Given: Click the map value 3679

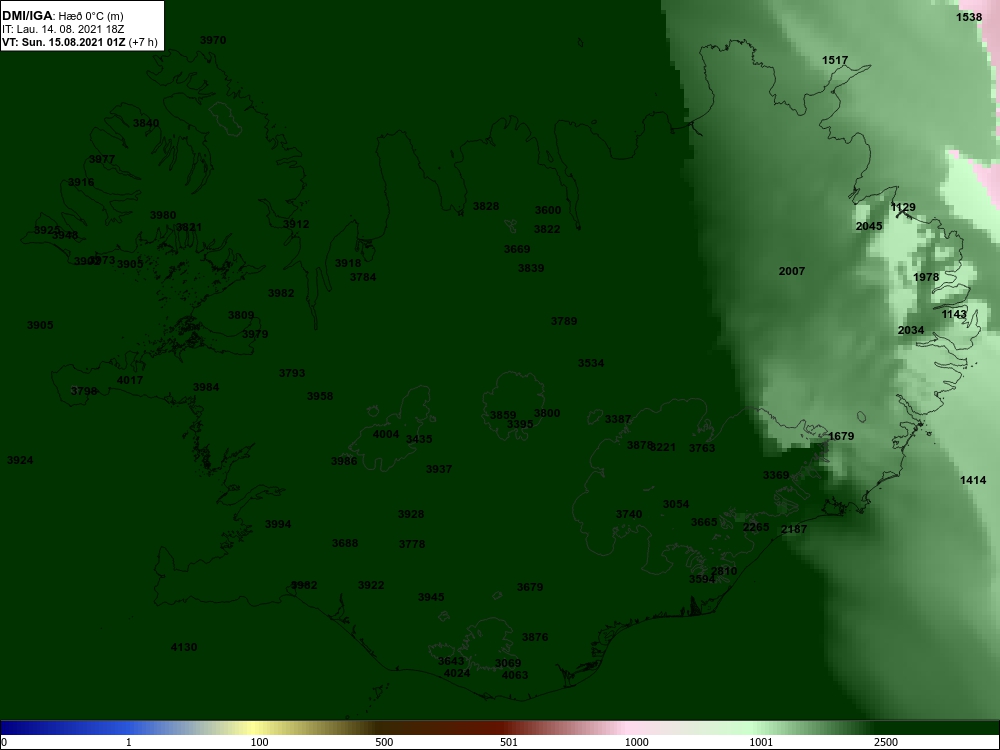Looking at the screenshot, I should tap(530, 587).
